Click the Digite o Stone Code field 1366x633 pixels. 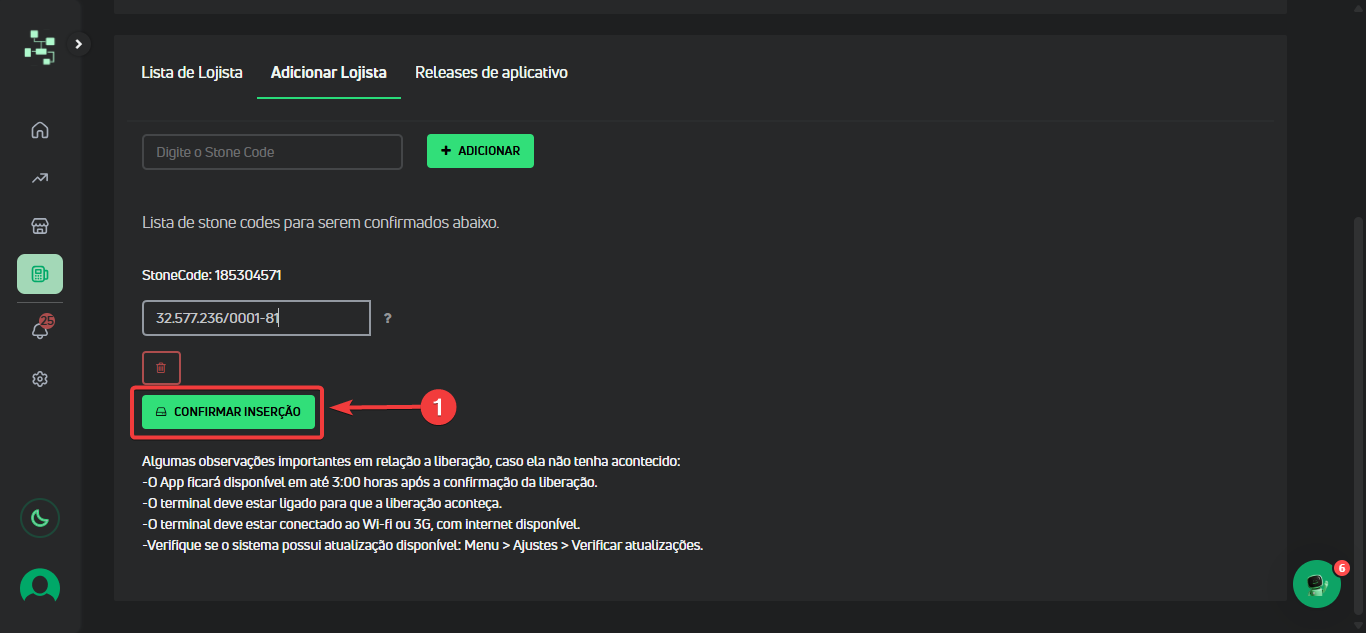pos(272,152)
